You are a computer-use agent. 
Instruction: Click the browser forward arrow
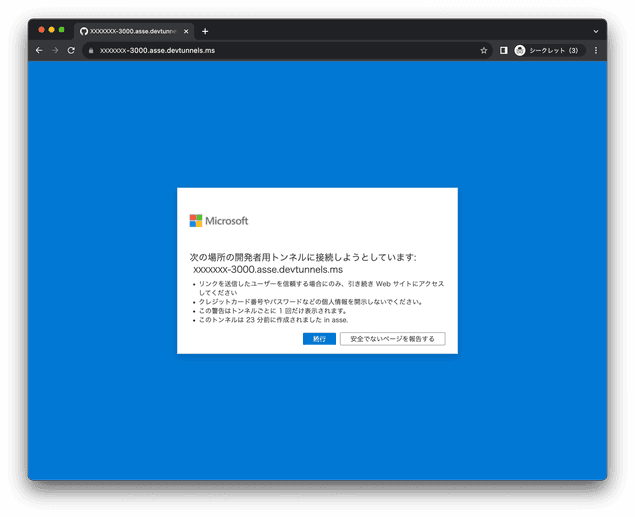[x=55, y=50]
